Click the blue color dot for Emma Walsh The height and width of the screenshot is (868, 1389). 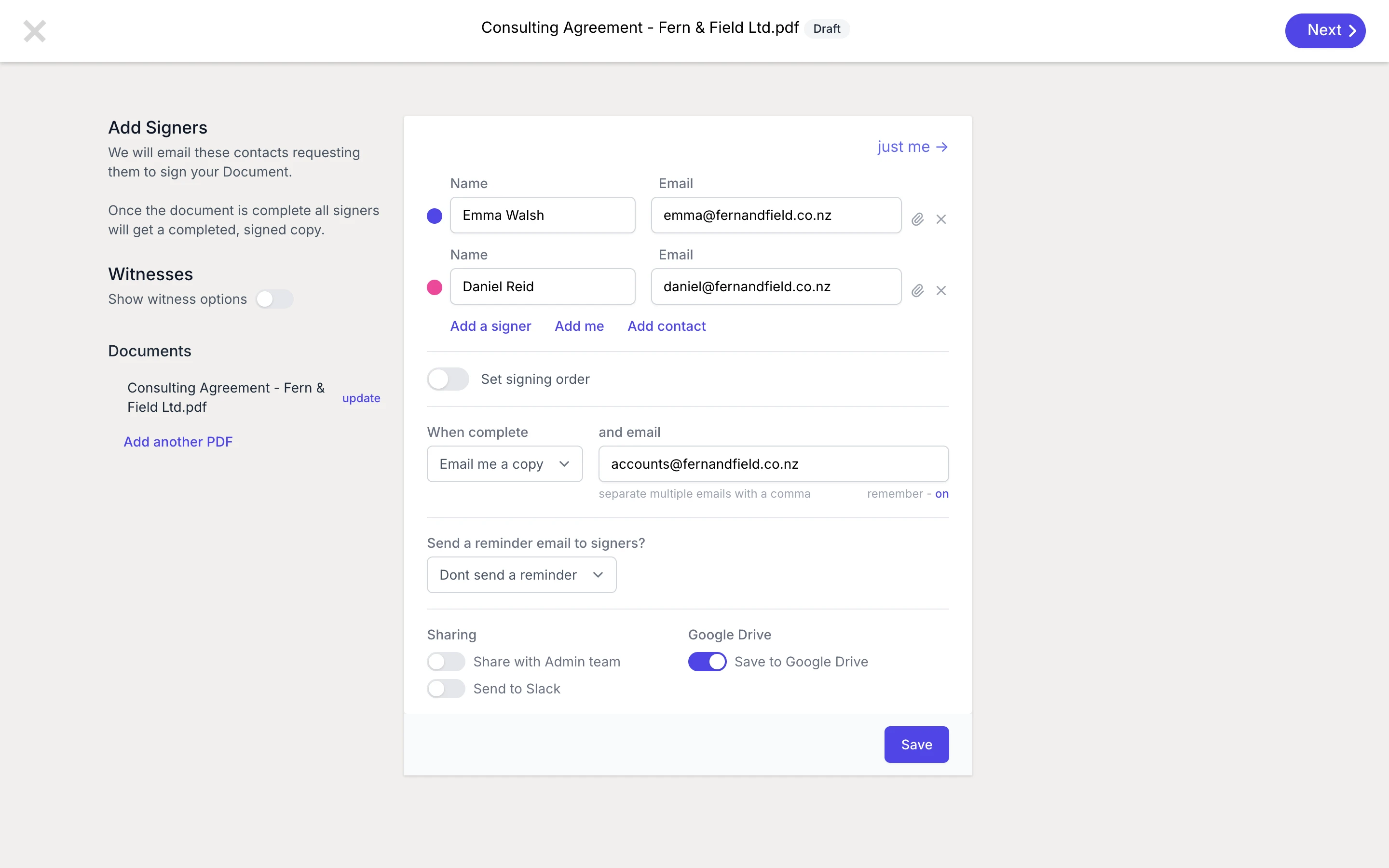pos(435,216)
